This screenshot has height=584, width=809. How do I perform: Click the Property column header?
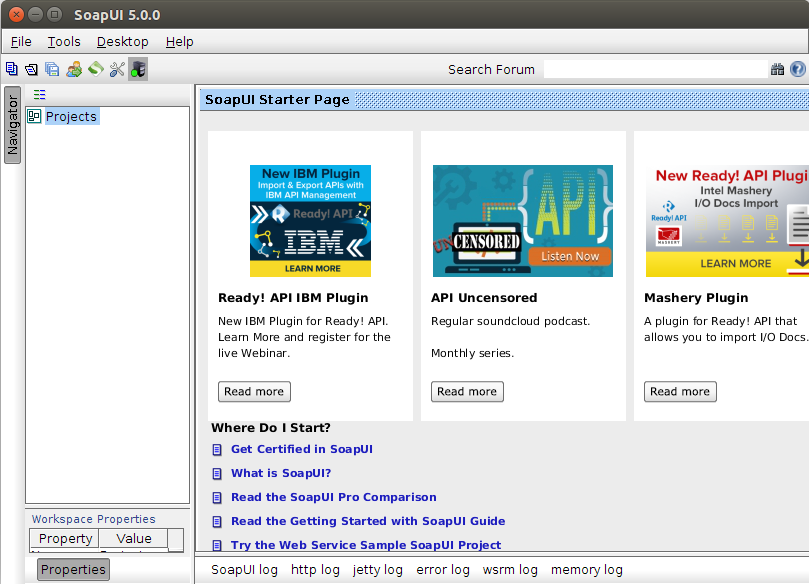65,539
